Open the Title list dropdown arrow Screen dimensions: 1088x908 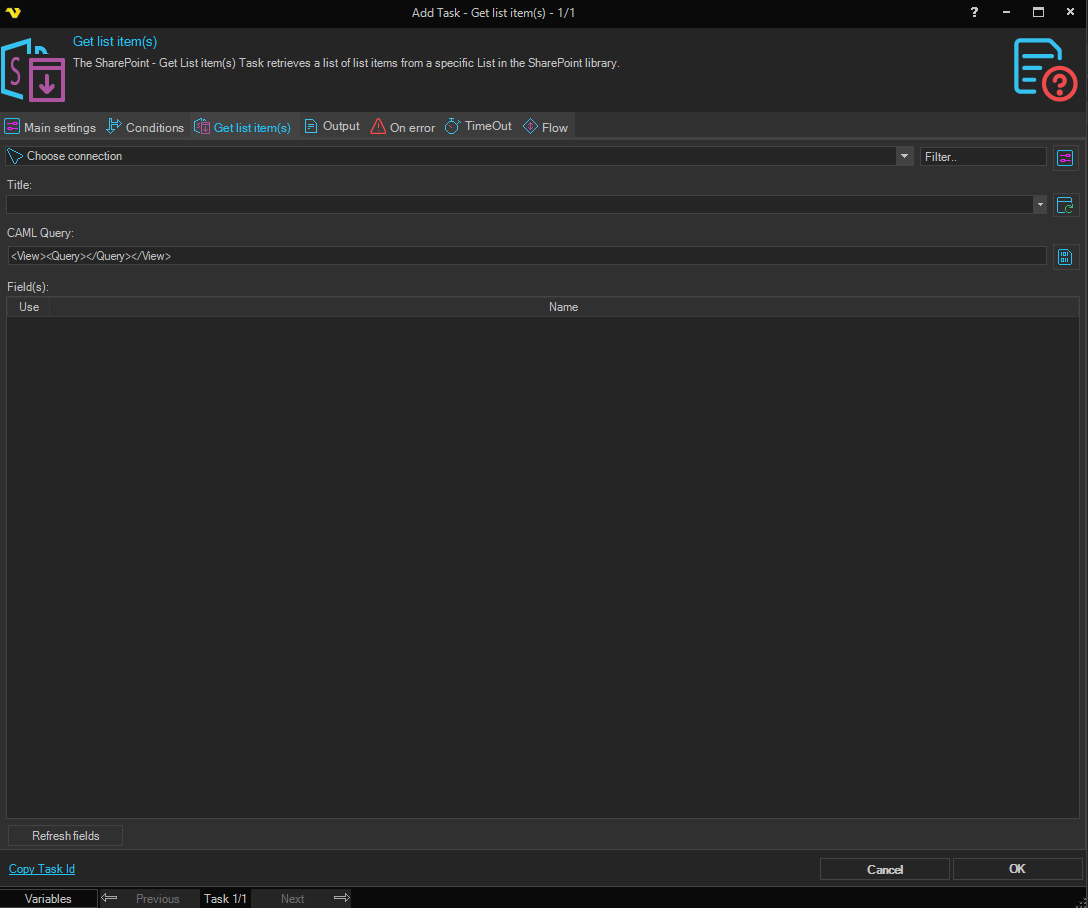point(1040,204)
